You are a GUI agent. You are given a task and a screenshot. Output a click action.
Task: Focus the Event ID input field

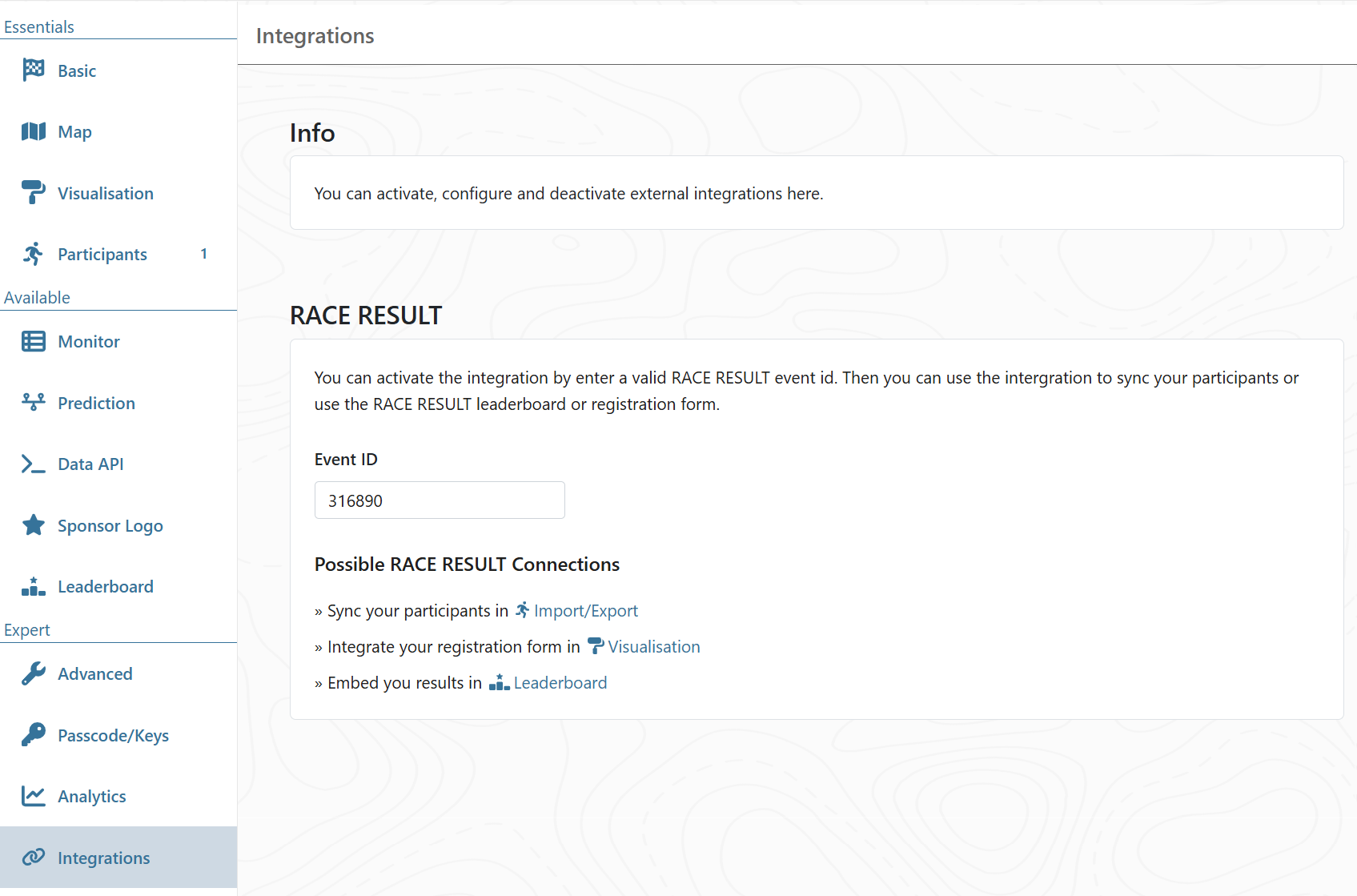440,500
